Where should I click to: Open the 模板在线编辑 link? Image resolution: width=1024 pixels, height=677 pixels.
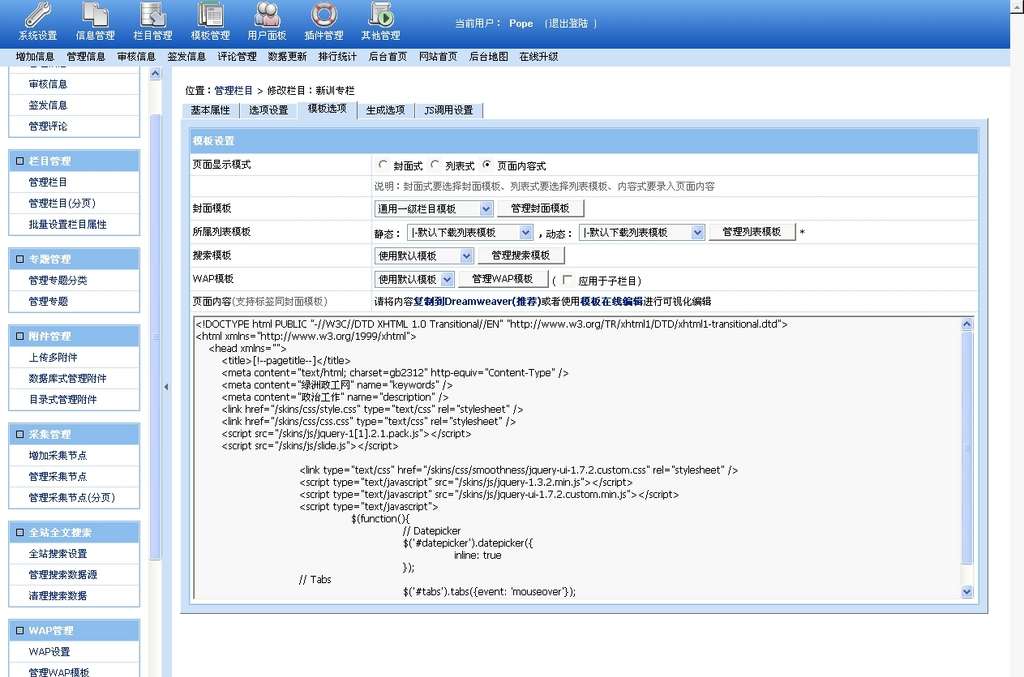[612, 302]
